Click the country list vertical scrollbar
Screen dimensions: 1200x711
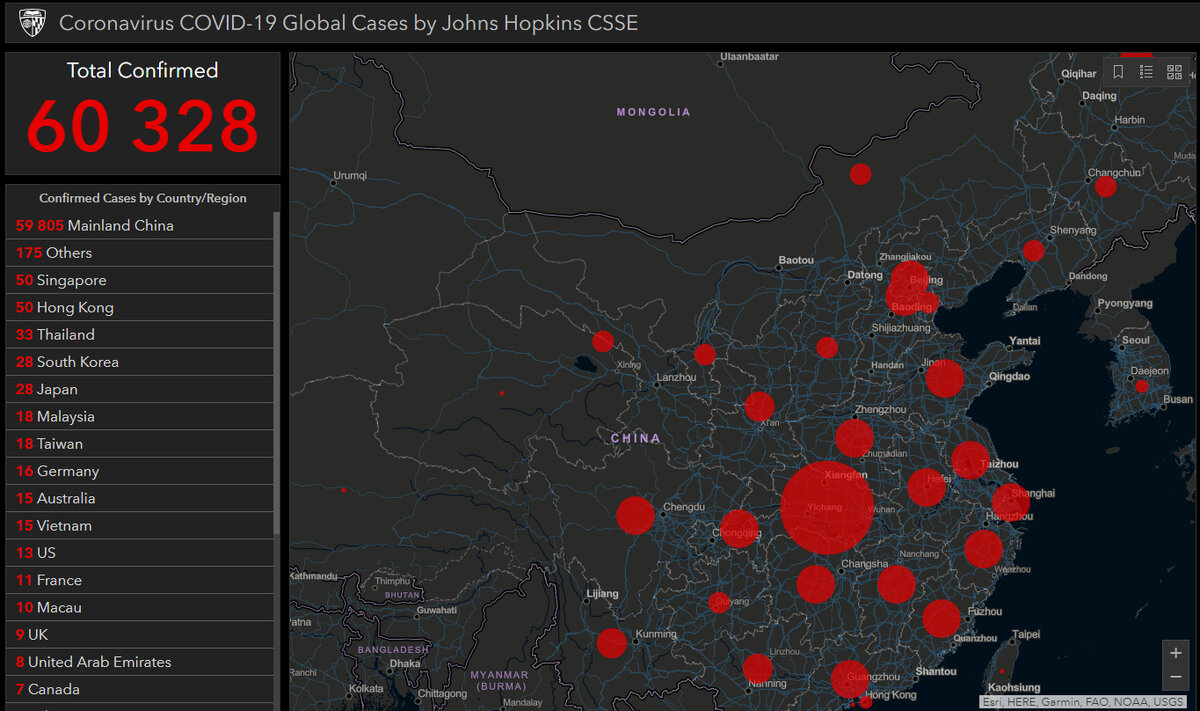tap(277, 372)
